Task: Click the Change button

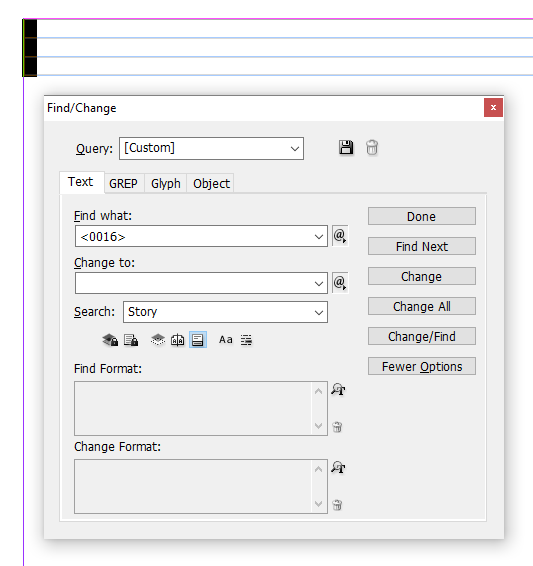Action: [422, 276]
